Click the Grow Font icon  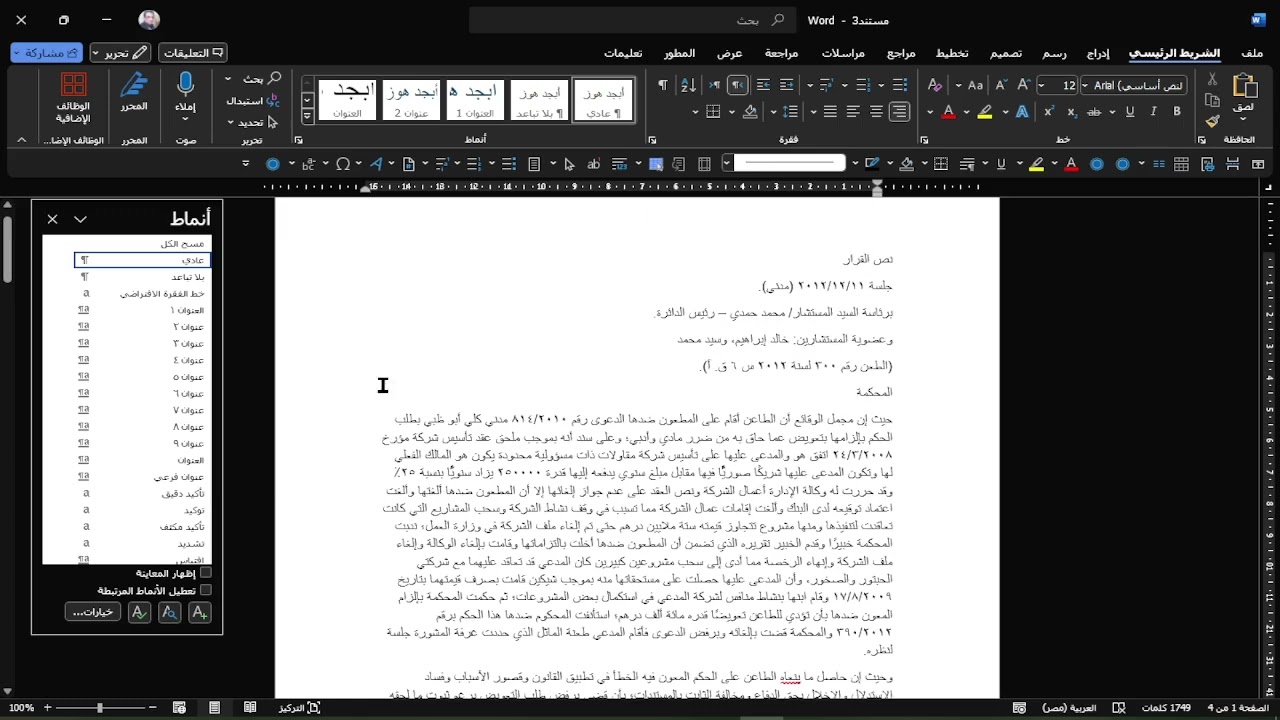click(x=1024, y=86)
